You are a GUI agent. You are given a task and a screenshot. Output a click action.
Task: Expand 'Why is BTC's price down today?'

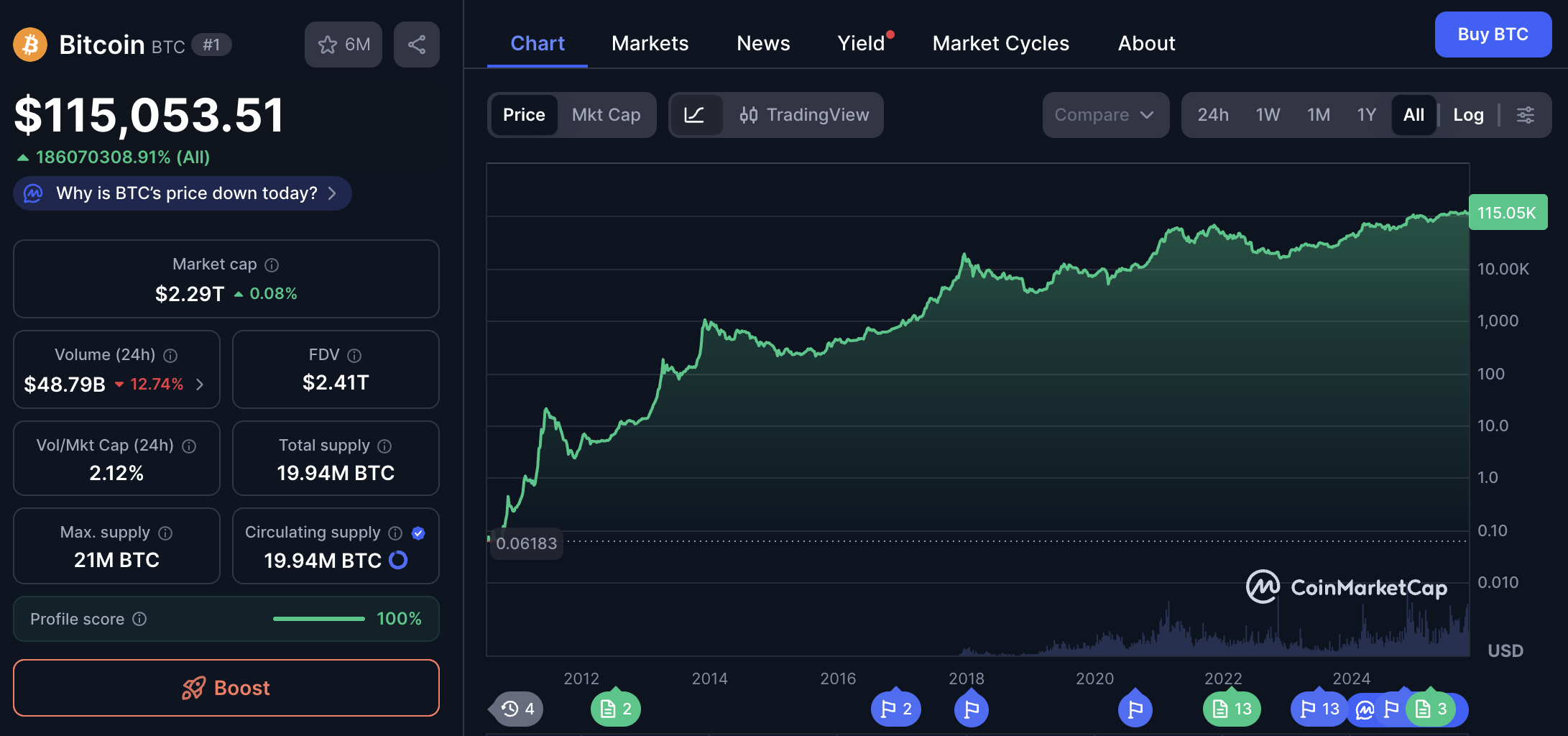point(183,193)
